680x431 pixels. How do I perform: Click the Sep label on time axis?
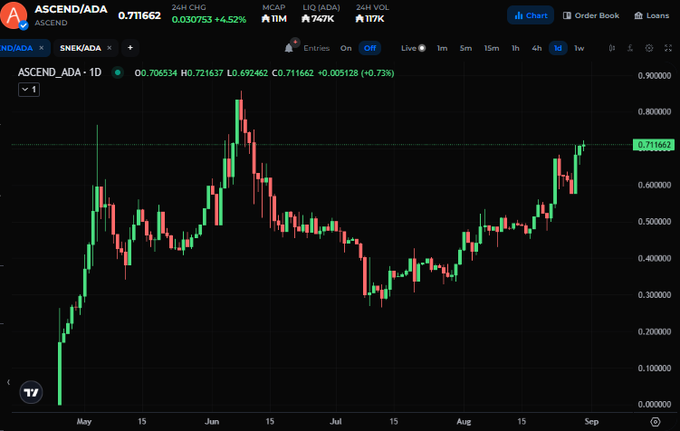591,421
